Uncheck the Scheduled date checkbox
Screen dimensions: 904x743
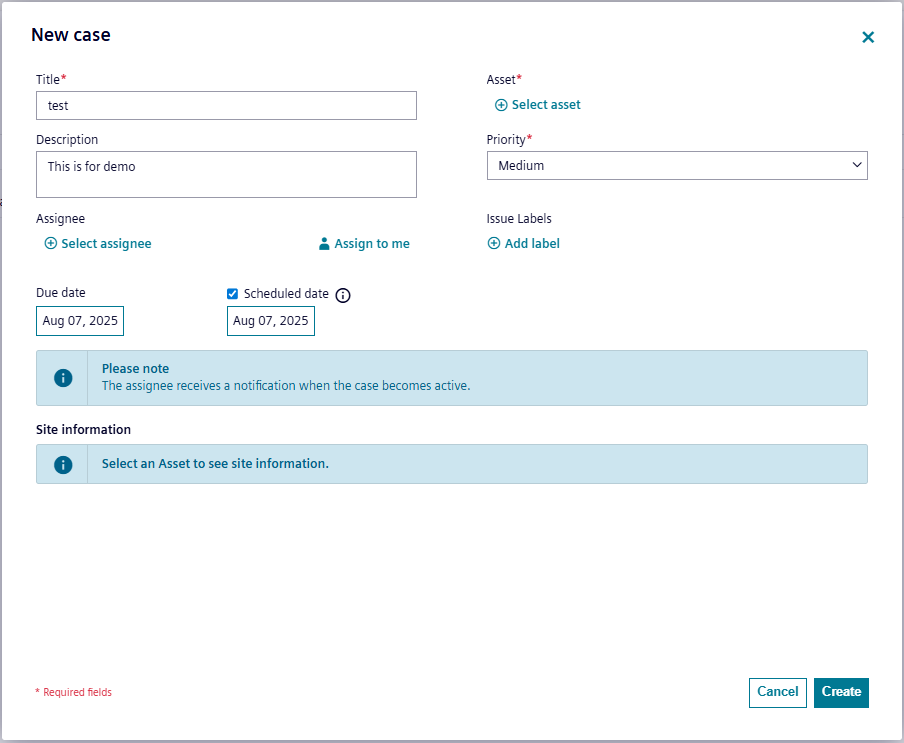(233, 294)
